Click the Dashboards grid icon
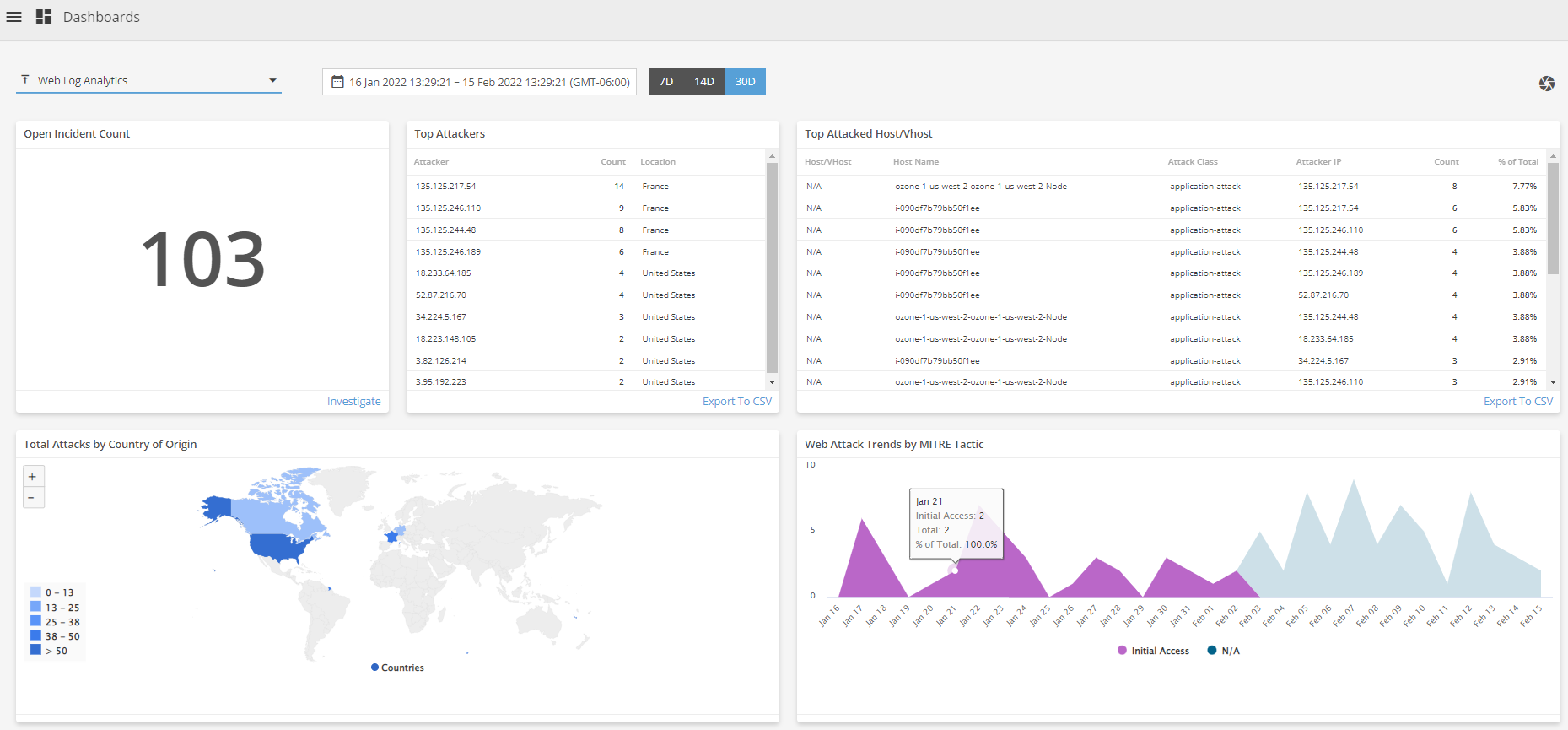The width and height of the screenshot is (1568, 730). pos(44,17)
